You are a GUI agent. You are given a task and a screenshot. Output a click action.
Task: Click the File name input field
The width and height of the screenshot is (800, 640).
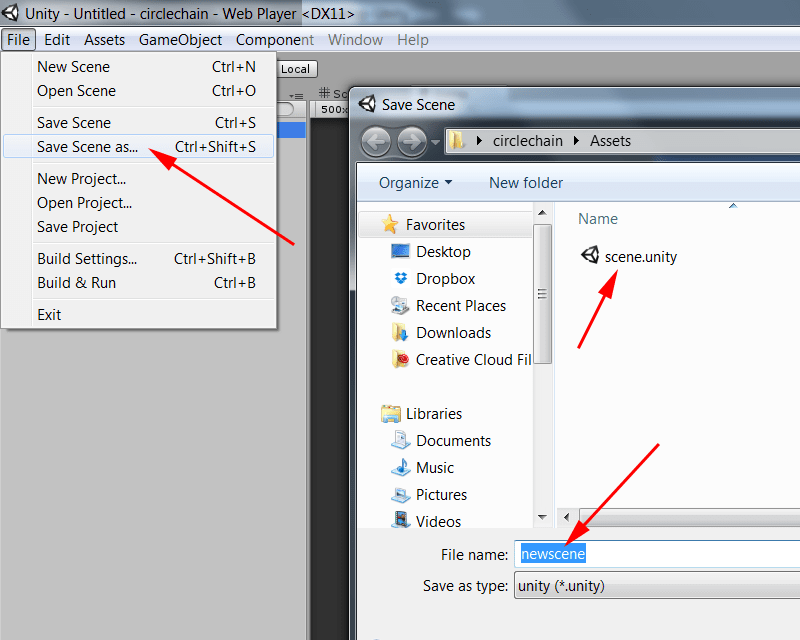tap(657, 554)
